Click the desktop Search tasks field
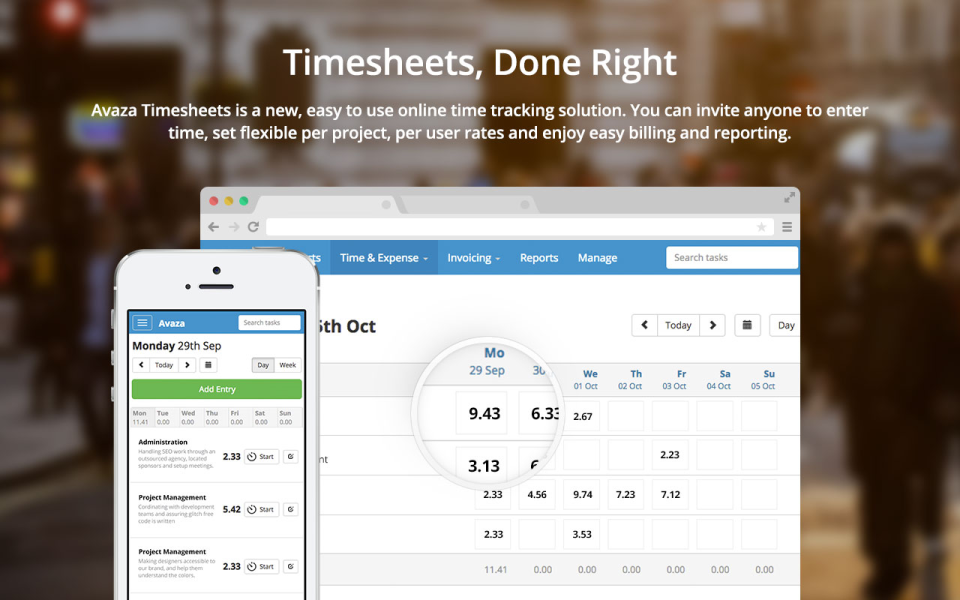This screenshot has width=960, height=600. 732,258
